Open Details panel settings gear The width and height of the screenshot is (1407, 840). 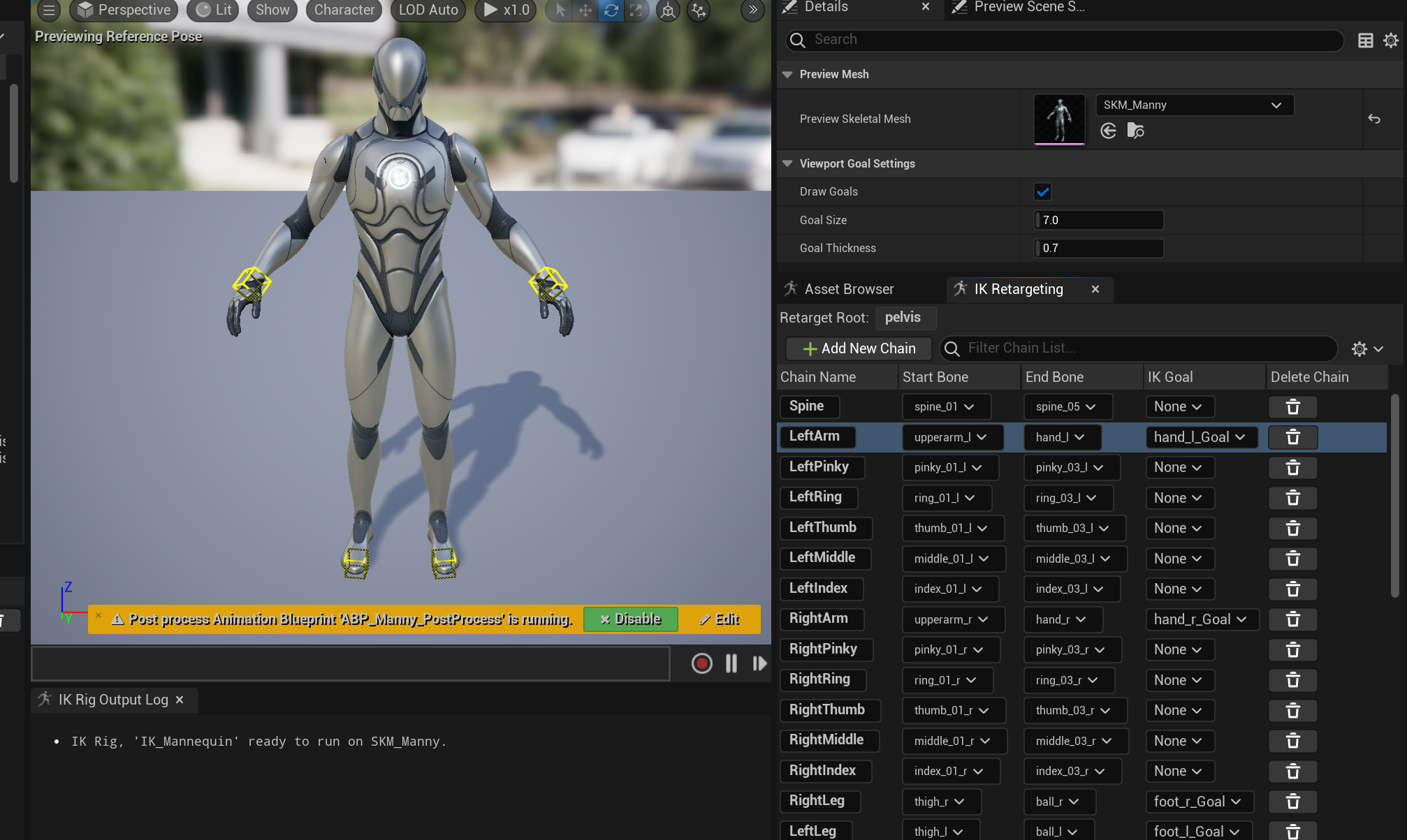coord(1391,40)
